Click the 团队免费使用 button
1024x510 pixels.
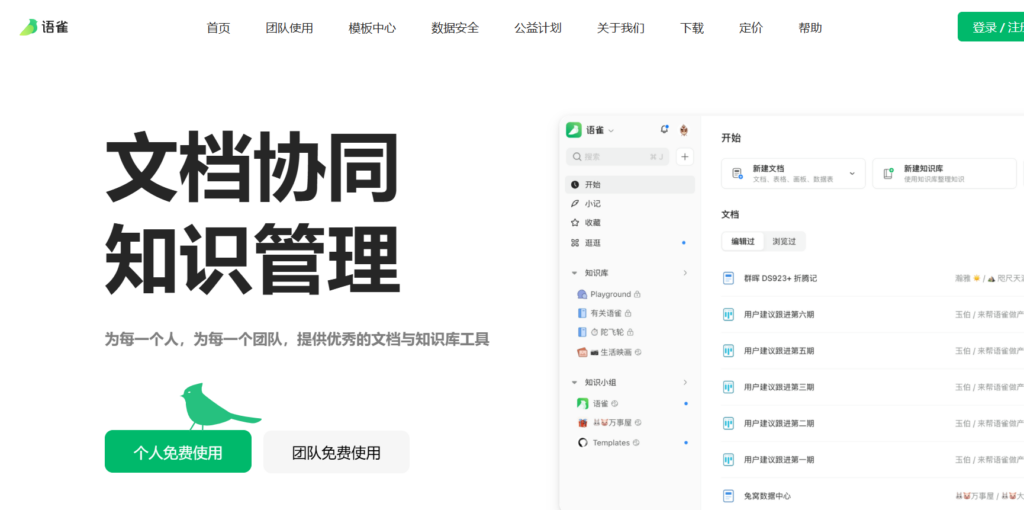pos(336,452)
